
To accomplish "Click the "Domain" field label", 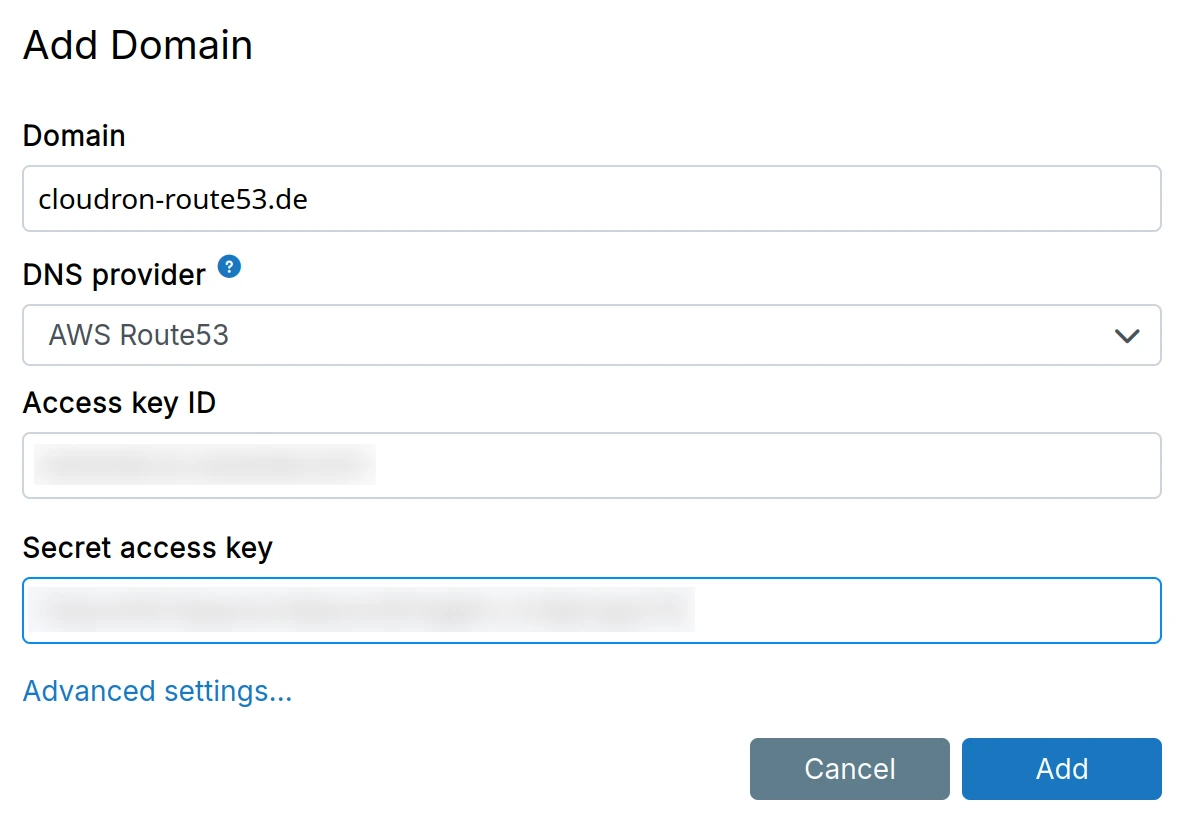I will click(74, 135).
